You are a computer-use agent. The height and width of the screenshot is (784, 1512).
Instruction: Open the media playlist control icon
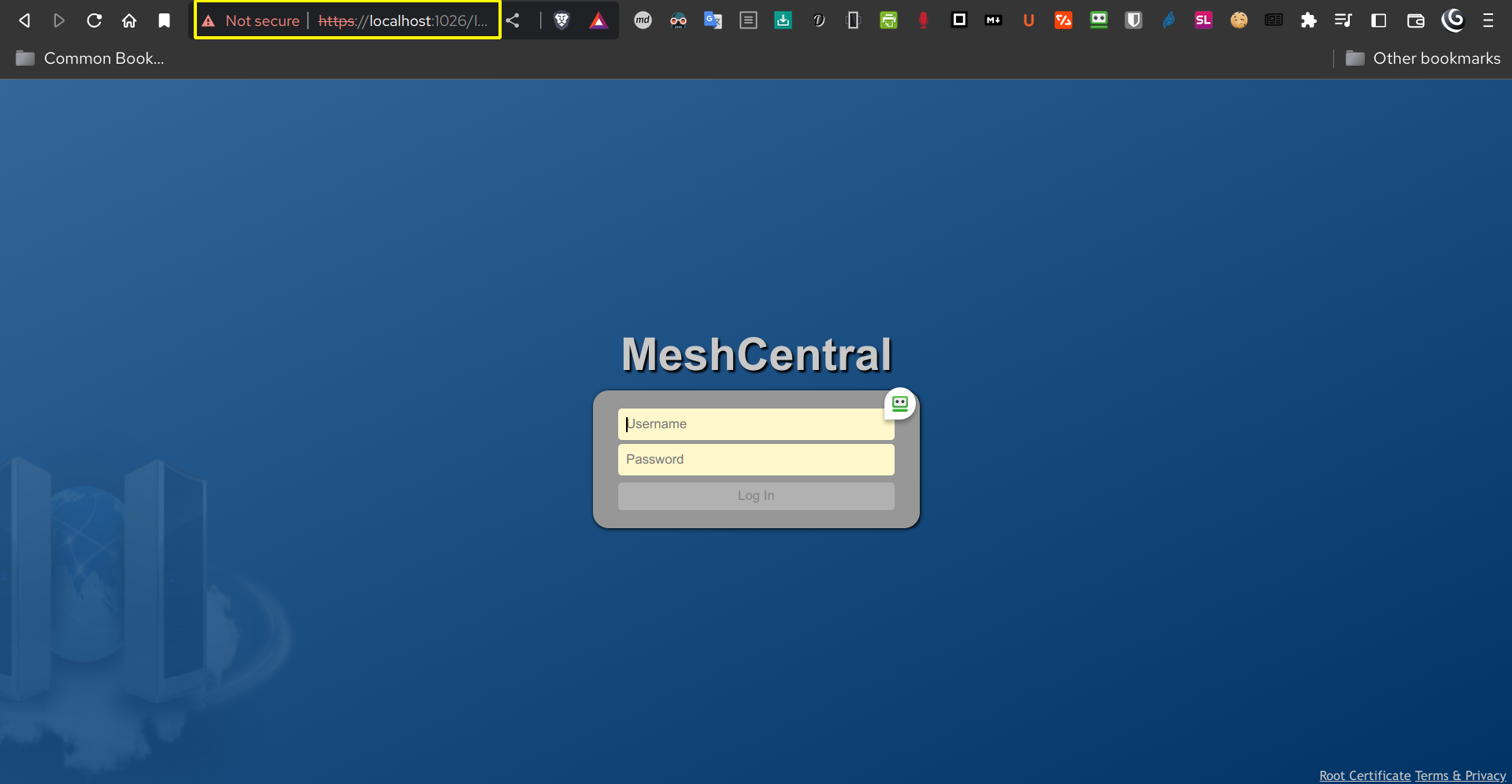point(1343,20)
